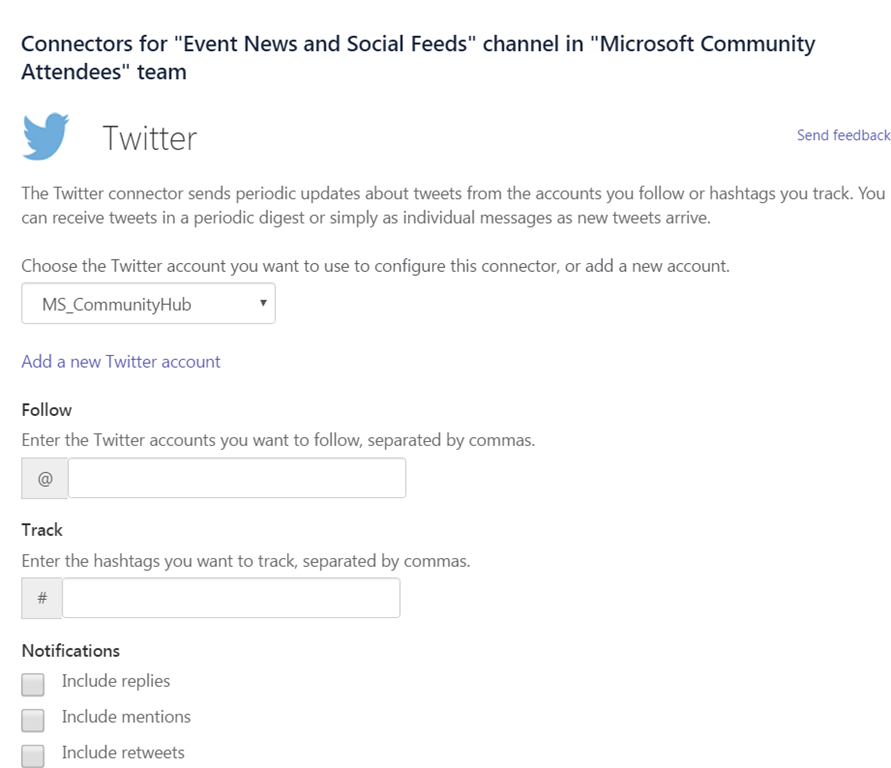891x768 pixels.
Task: Check the Include retweets checkbox
Action: click(33, 755)
